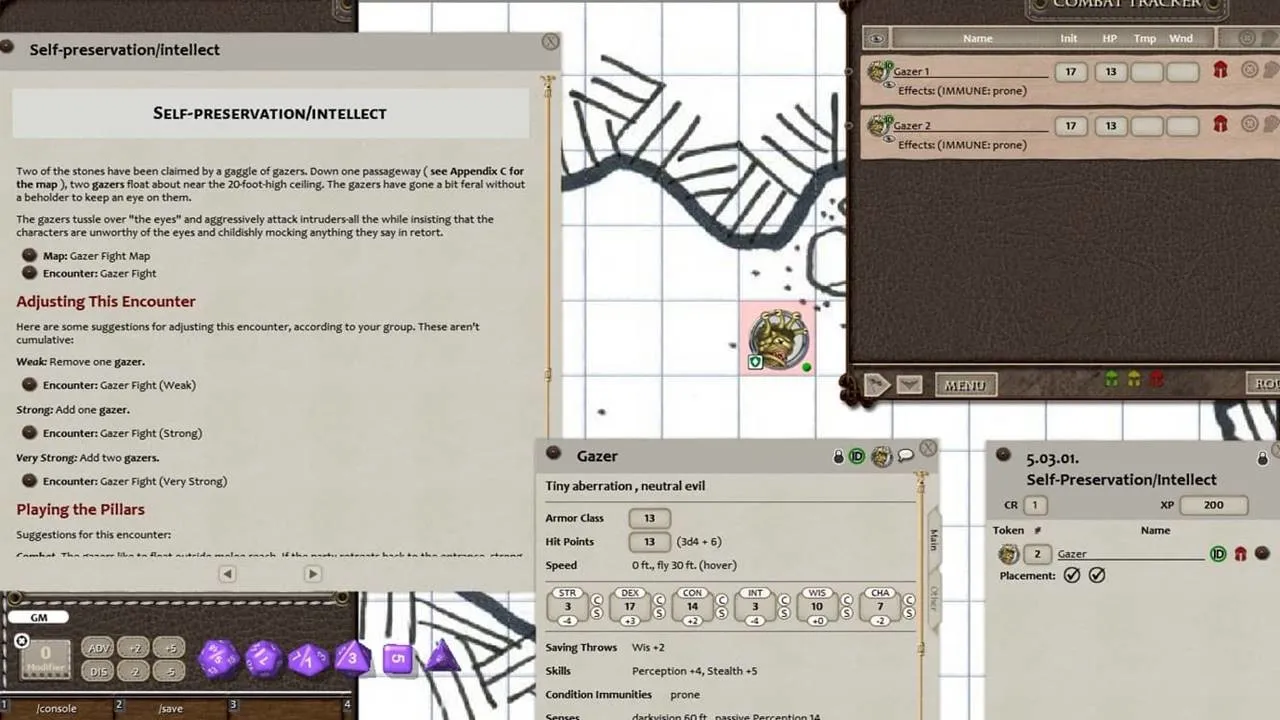Viewport: 1280px width, 720px height.
Task: Click the -2 modifier button
Action: point(134,672)
